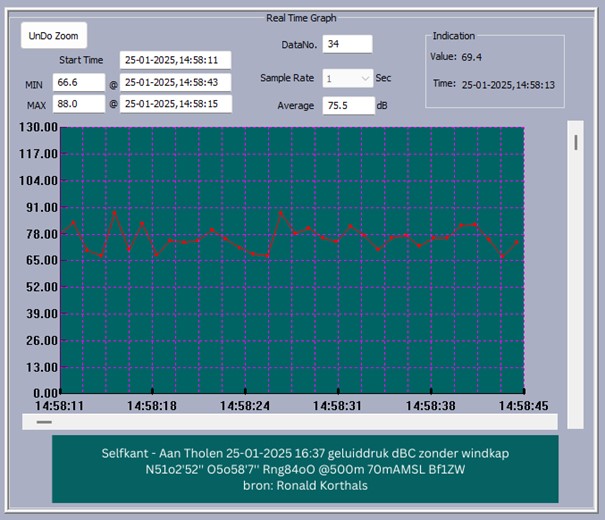Click the horizontal scrollbar thumb below the graph
Viewport: 605px width, 520px height.
point(45,422)
